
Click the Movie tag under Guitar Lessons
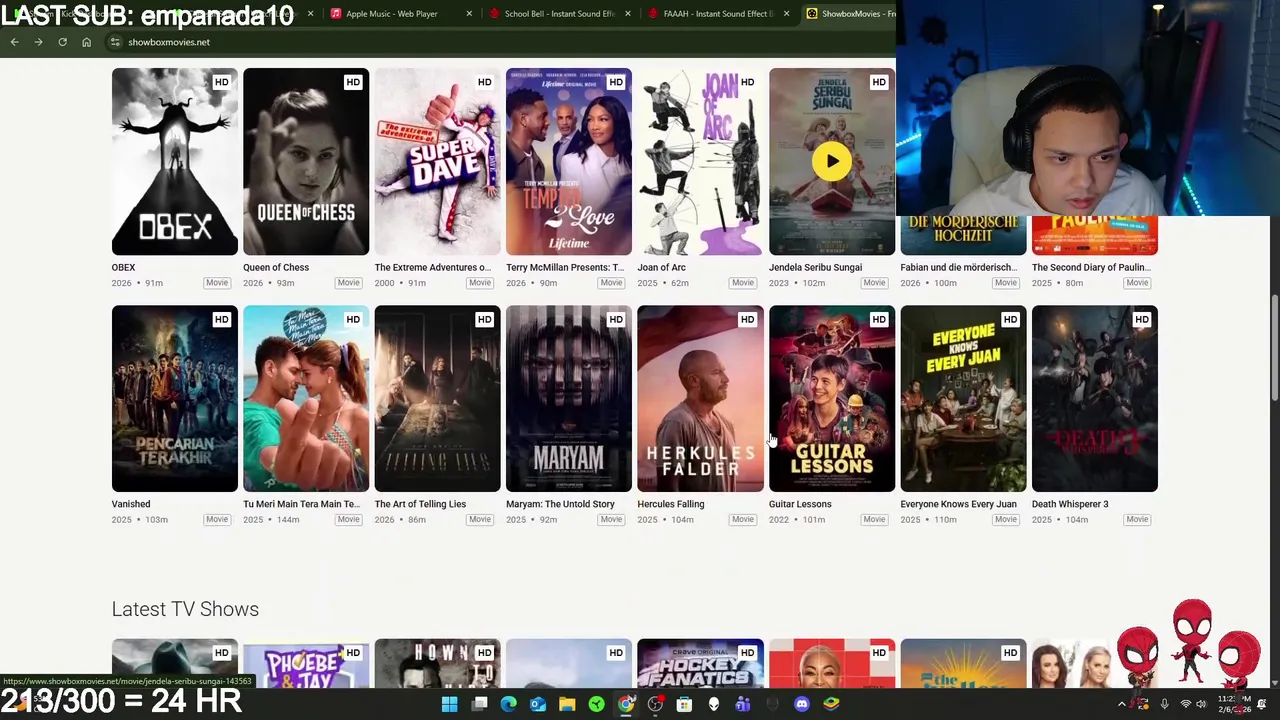coord(874,520)
